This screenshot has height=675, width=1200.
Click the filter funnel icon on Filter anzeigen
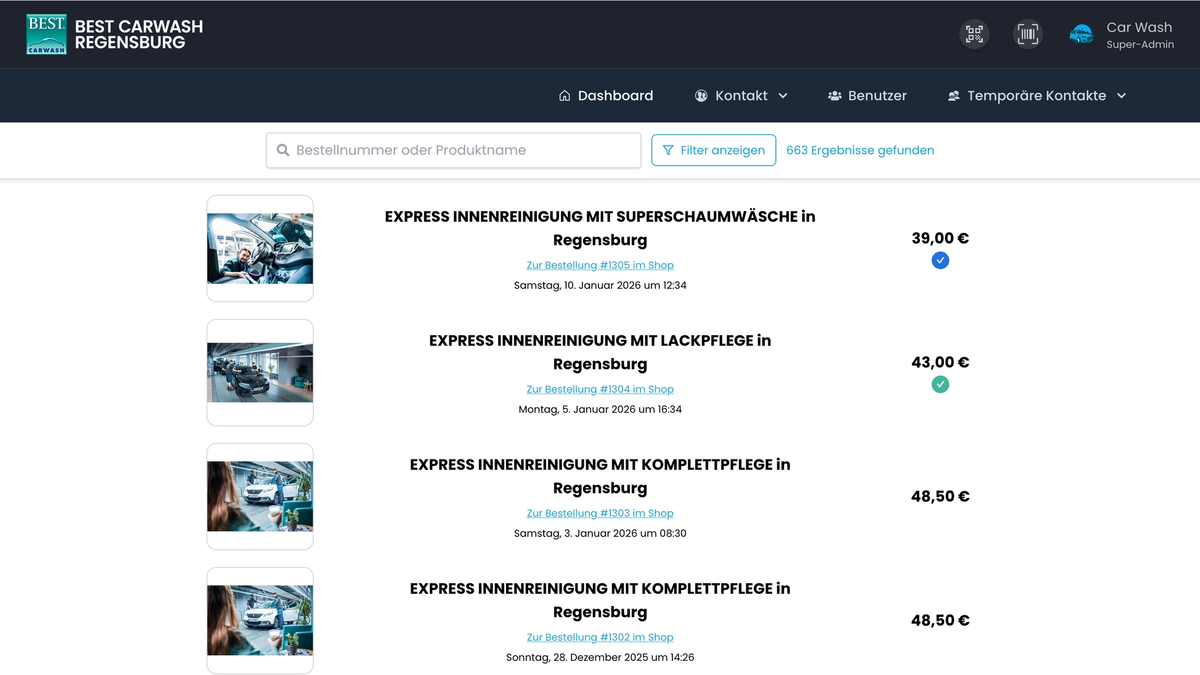pyautogui.click(x=668, y=149)
